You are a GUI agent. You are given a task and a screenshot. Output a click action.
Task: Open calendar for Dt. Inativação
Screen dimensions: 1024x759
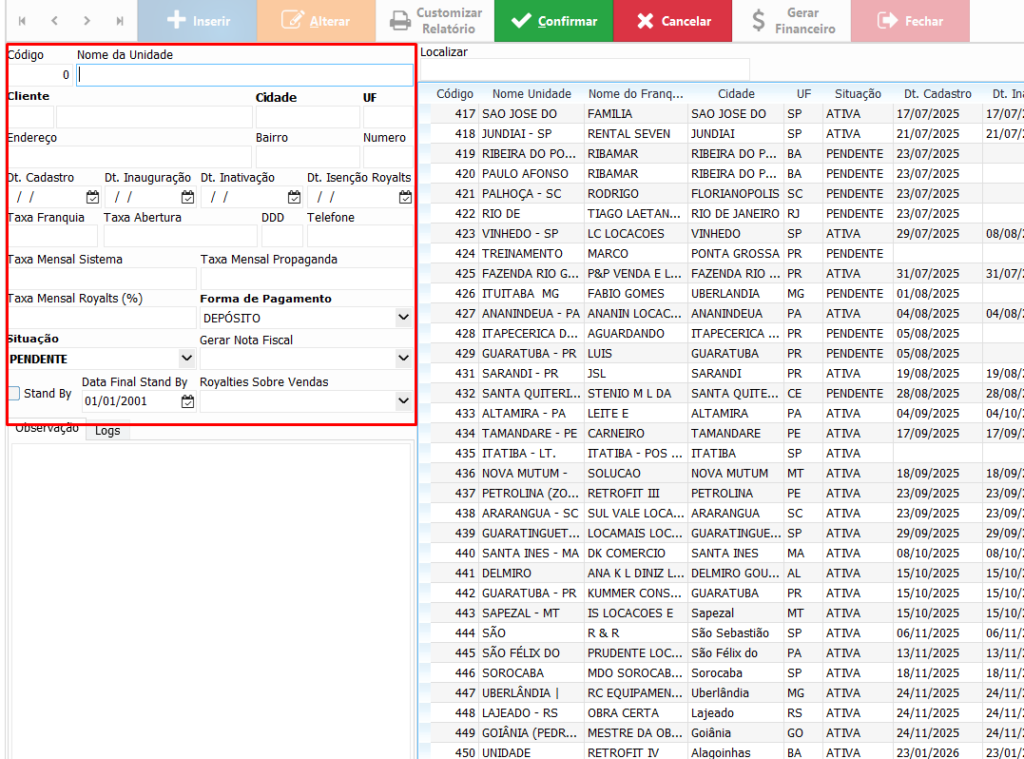pos(294,197)
